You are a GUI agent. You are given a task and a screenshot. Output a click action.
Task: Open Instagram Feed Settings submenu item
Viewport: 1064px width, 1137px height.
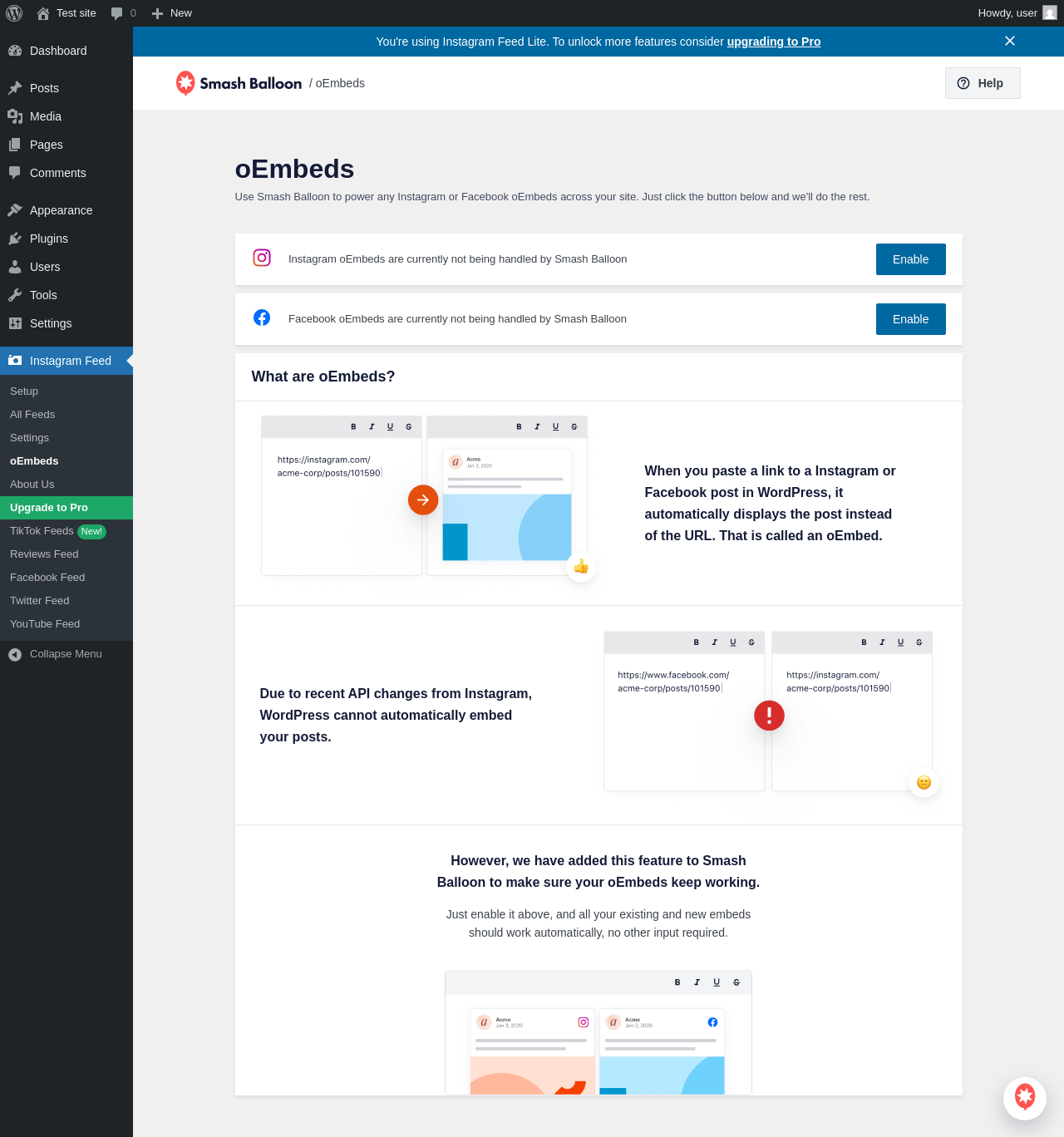(66, 438)
